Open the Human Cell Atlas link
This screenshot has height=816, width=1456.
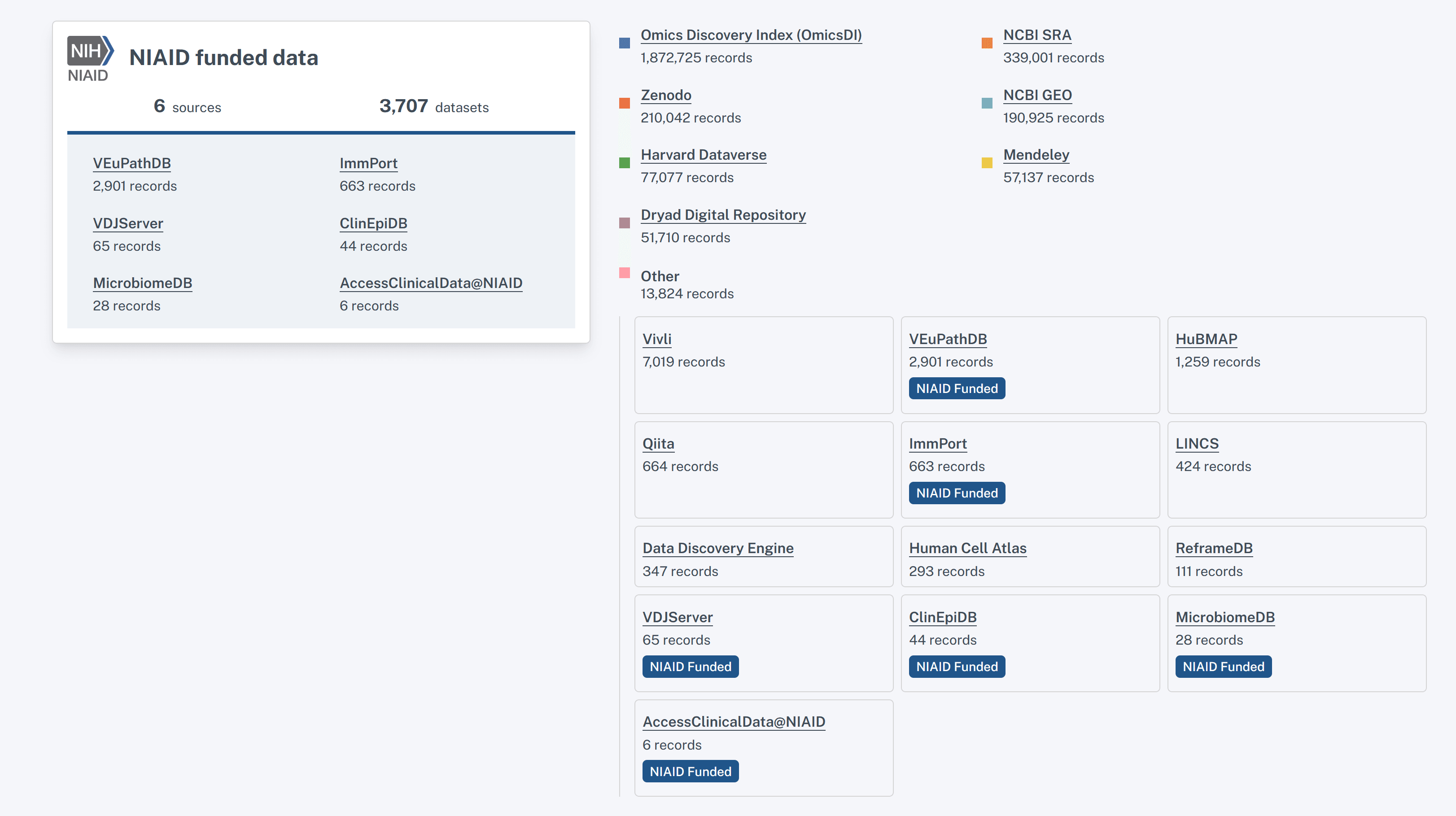[x=968, y=548]
